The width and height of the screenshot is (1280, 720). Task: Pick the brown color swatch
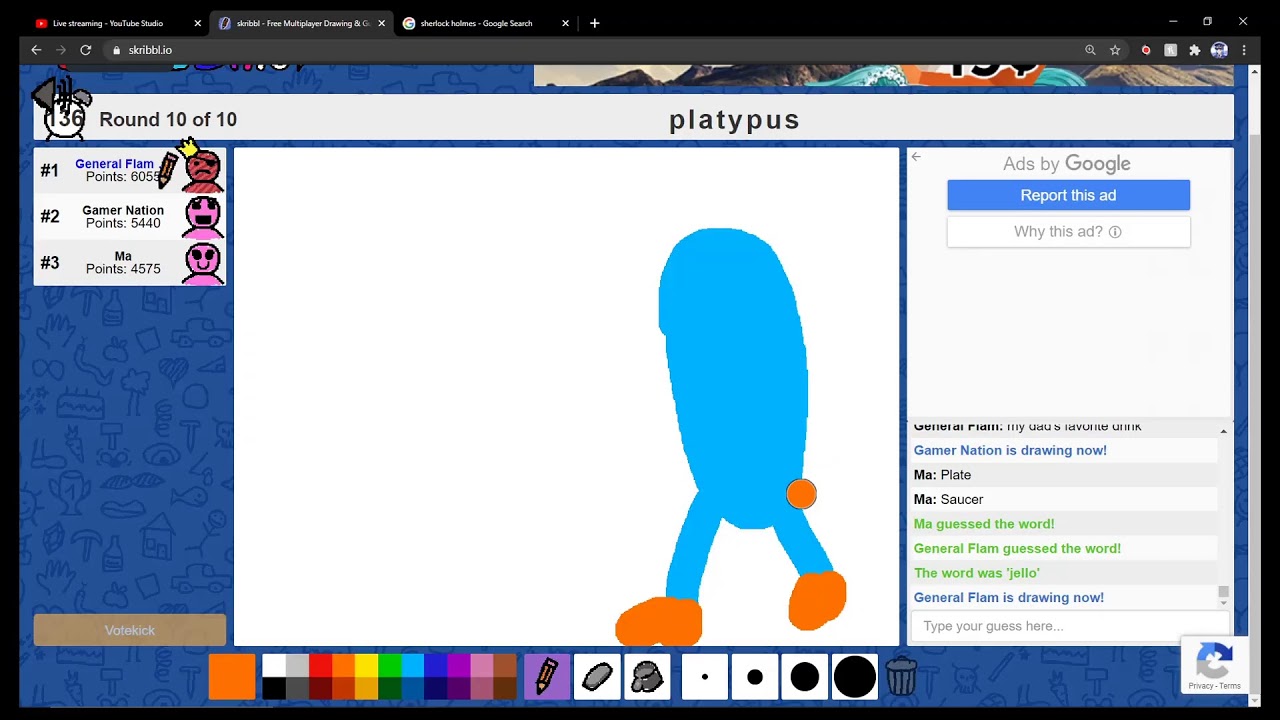point(506,666)
